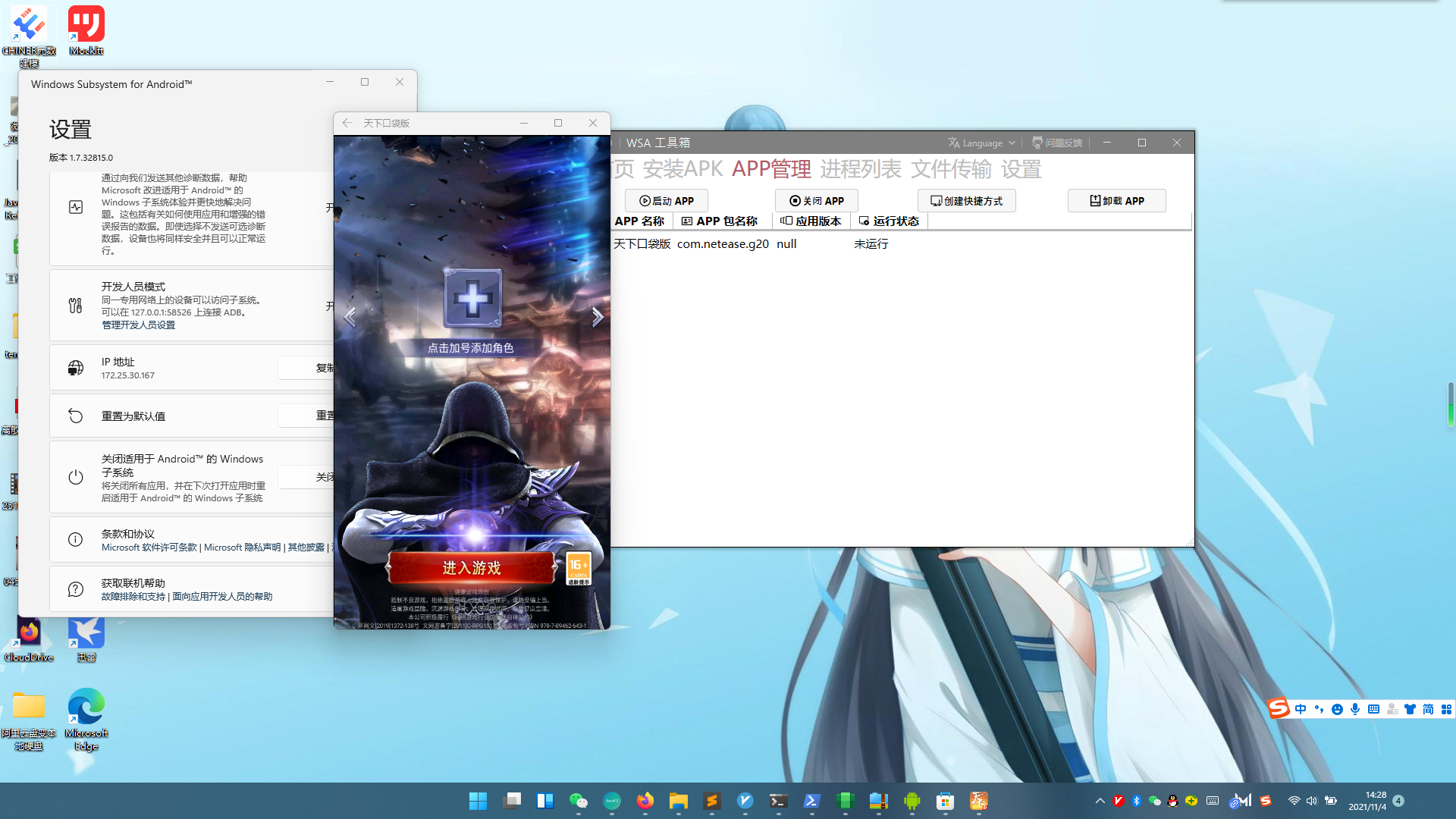The height and width of the screenshot is (819, 1456).
Task: Click the 条款和协议 info icon
Action: click(76, 539)
